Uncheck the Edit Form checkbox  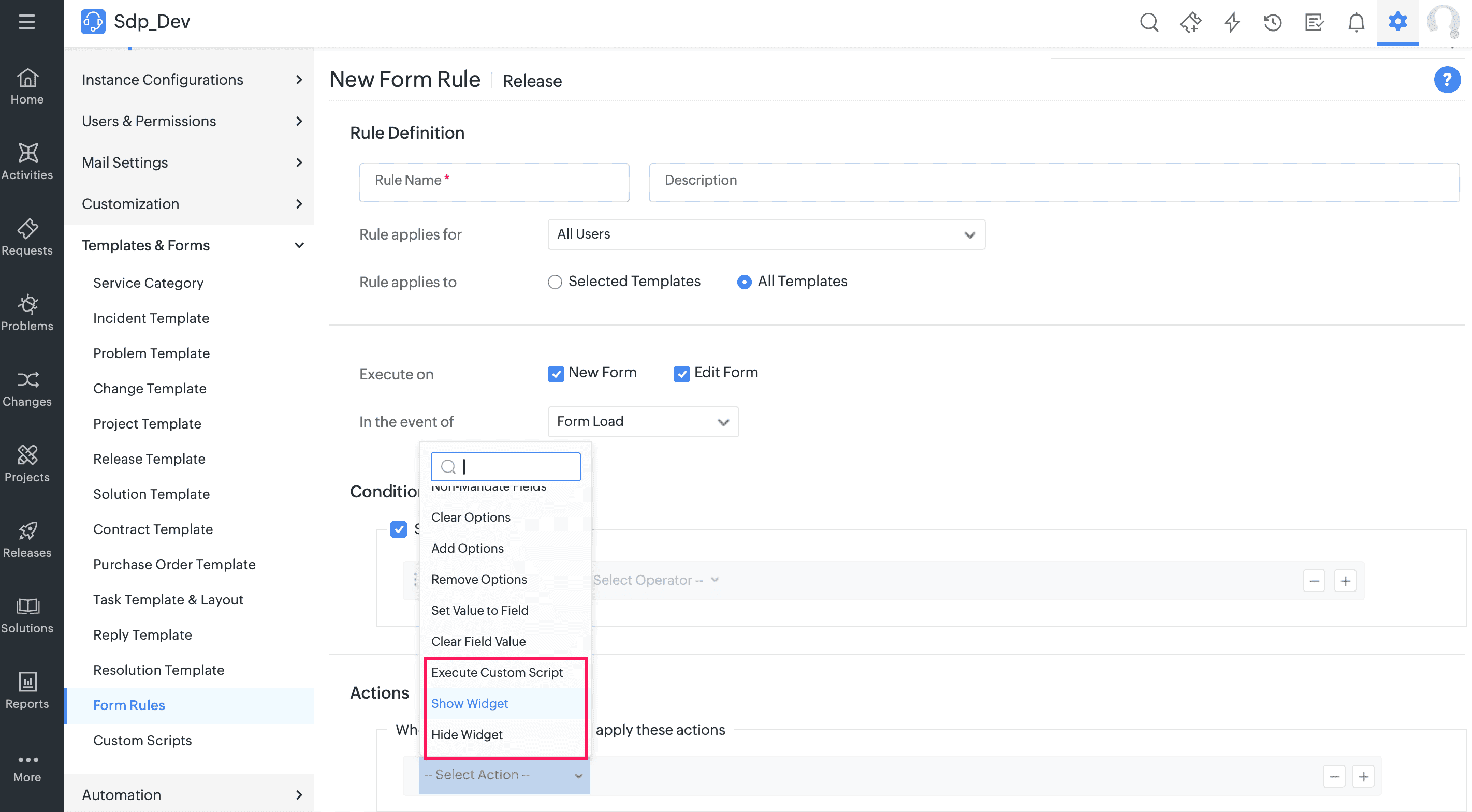pos(681,374)
